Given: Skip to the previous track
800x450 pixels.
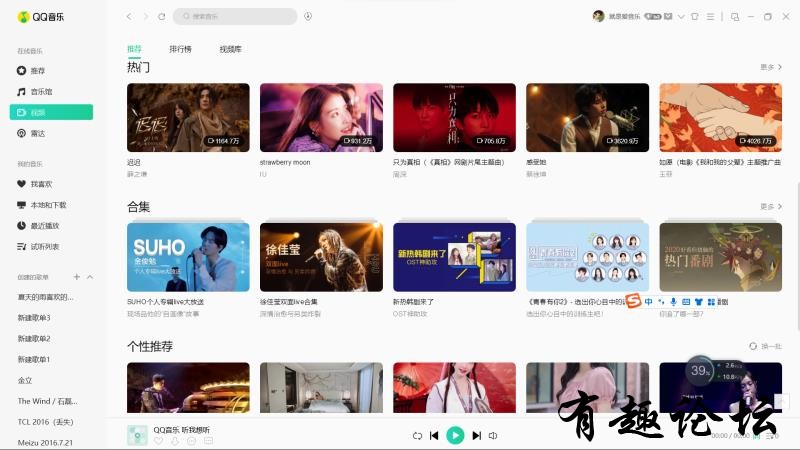Looking at the screenshot, I should pyautogui.click(x=434, y=436).
